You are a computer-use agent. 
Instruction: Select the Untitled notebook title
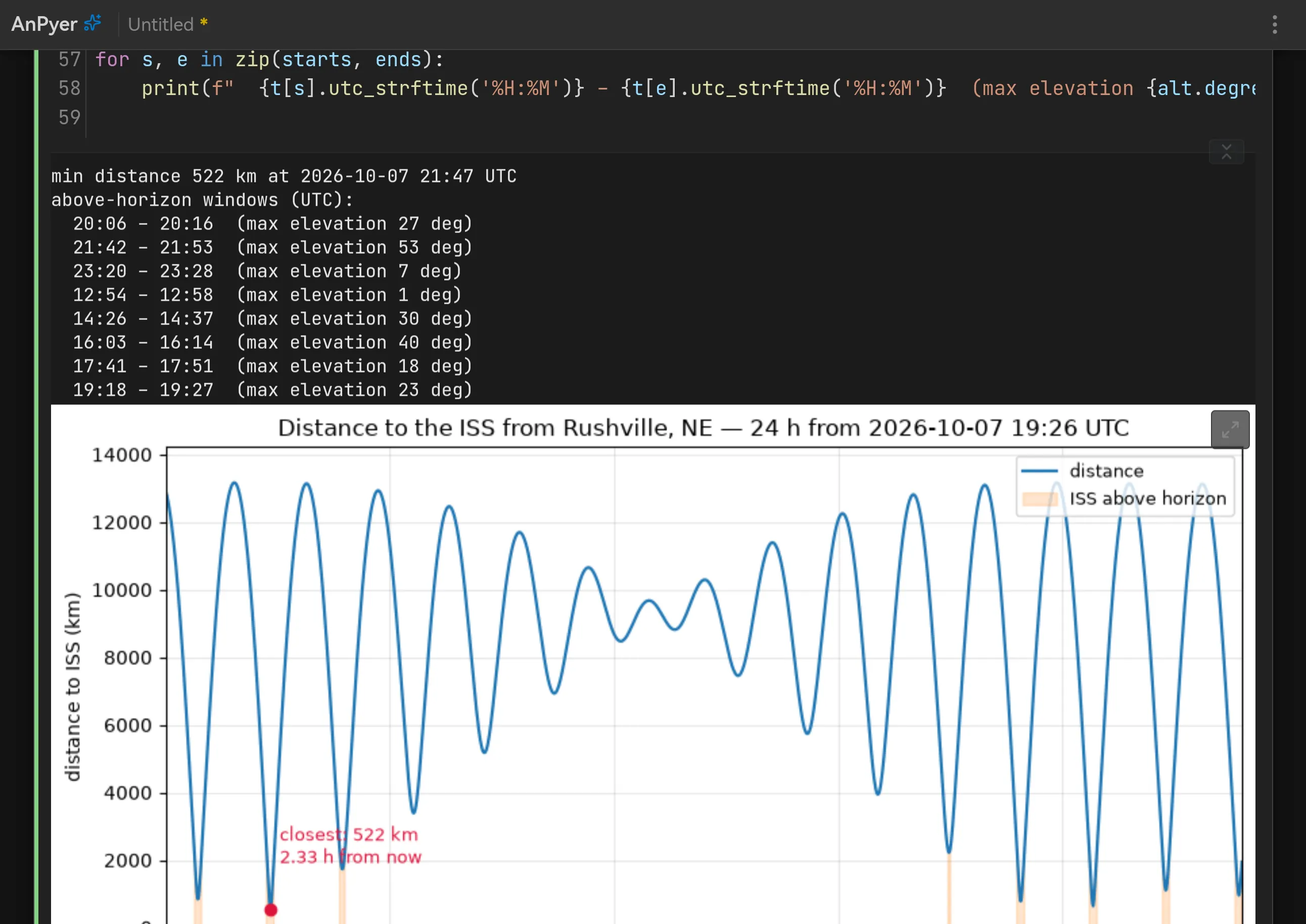click(161, 24)
